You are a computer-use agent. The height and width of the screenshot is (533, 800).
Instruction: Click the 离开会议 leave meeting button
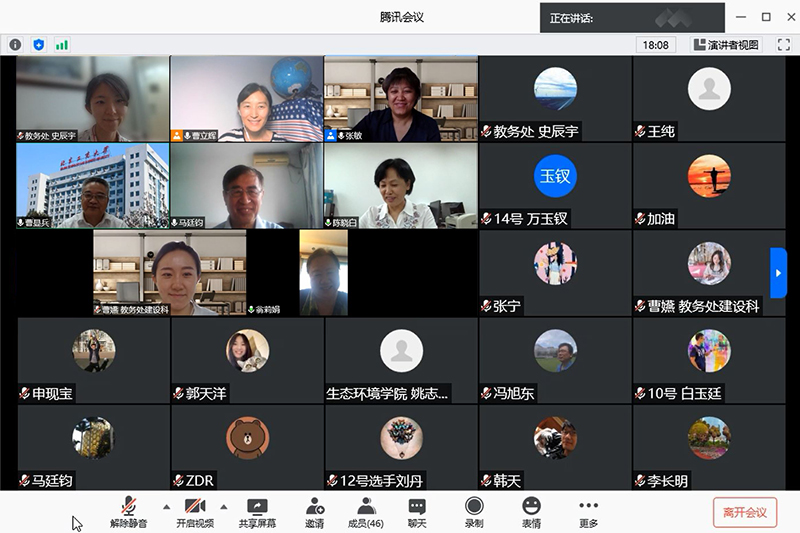[x=744, y=512]
